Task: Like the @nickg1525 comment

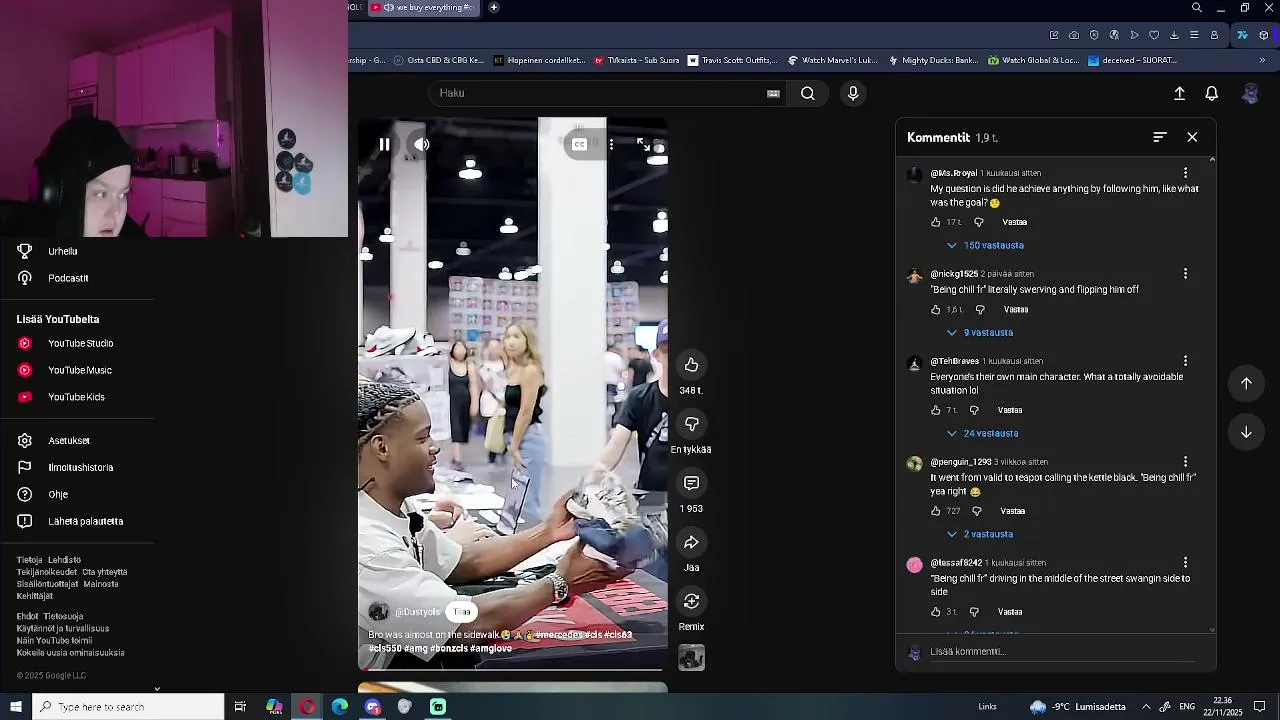Action: tap(936, 310)
